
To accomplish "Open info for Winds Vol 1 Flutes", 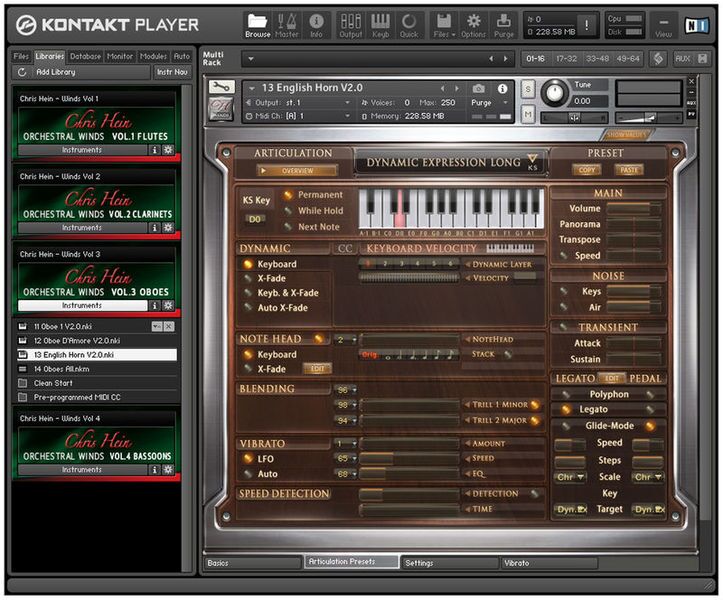I will click(x=154, y=150).
